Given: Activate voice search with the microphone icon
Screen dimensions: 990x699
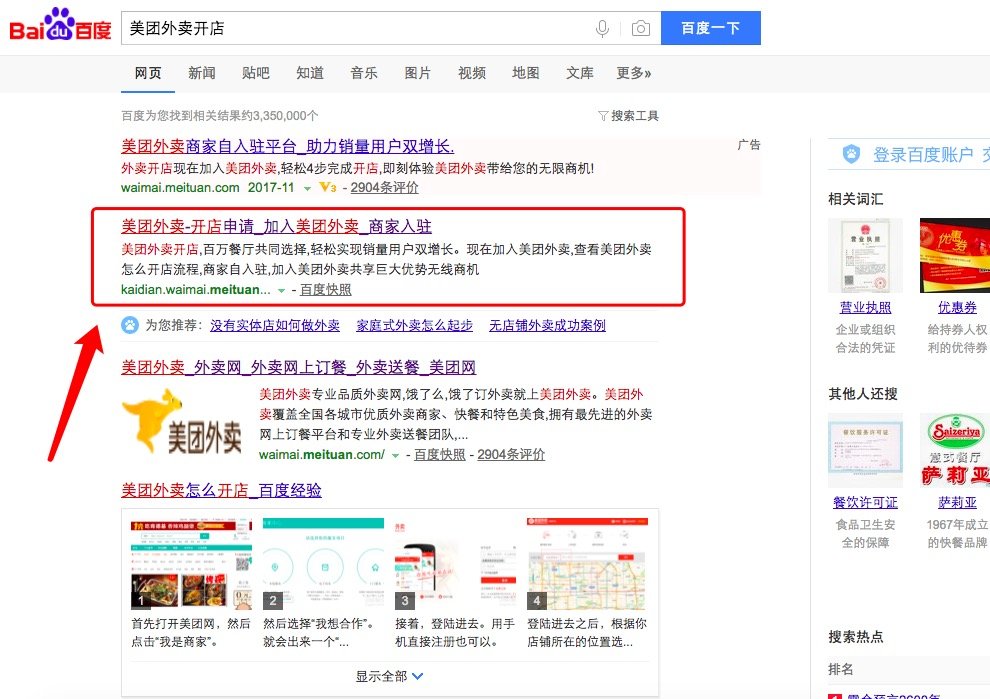Looking at the screenshot, I should 603,29.
